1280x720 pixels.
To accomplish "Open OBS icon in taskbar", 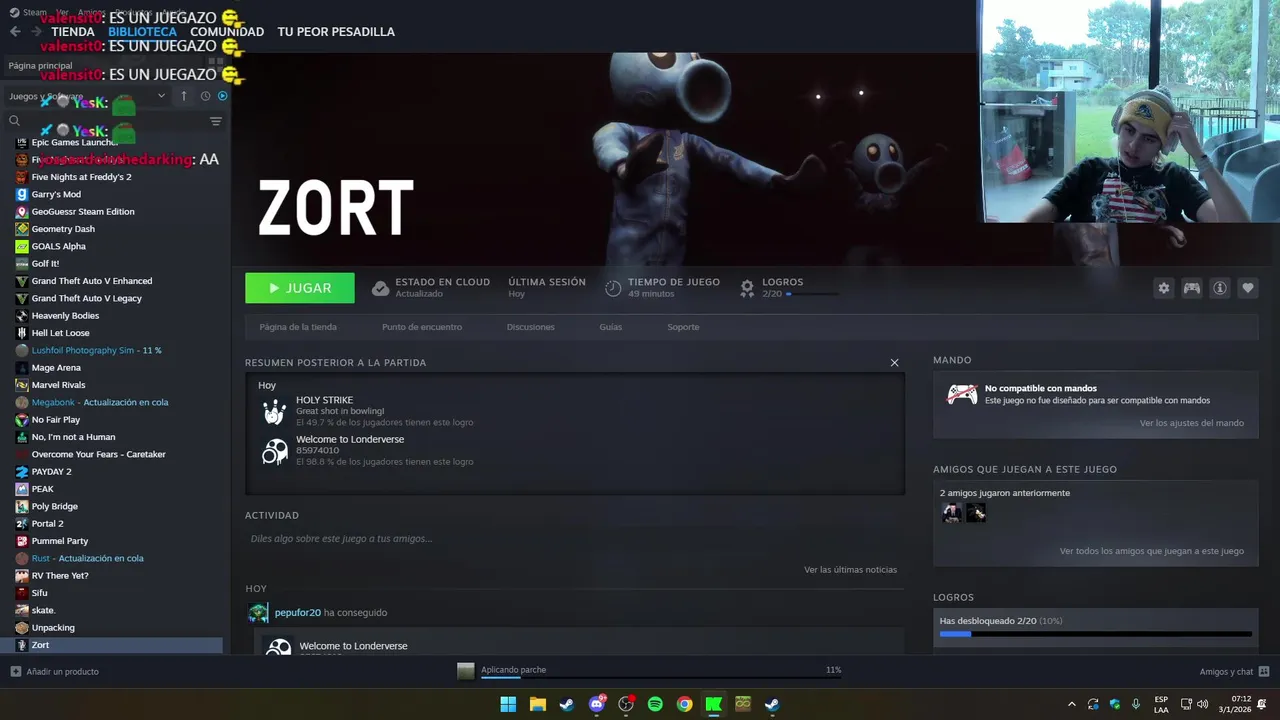I will click(626, 704).
